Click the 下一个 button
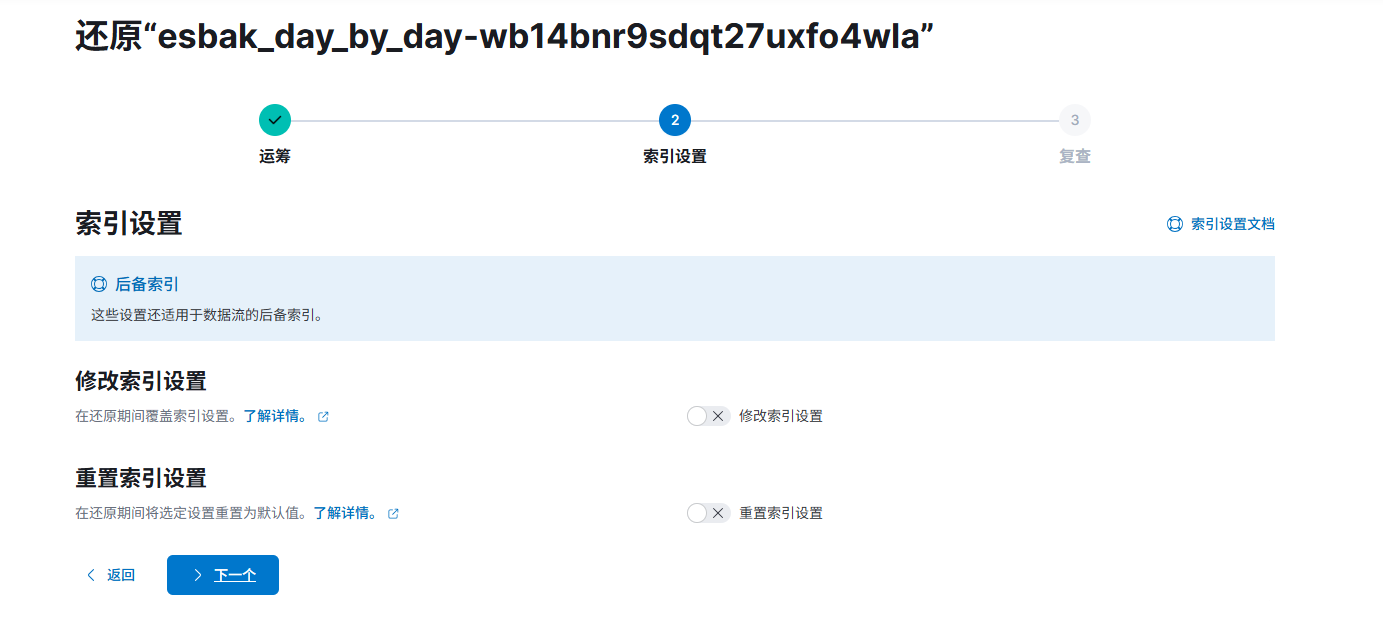Image resolution: width=1383 pixels, height=635 pixels. point(223,575)
